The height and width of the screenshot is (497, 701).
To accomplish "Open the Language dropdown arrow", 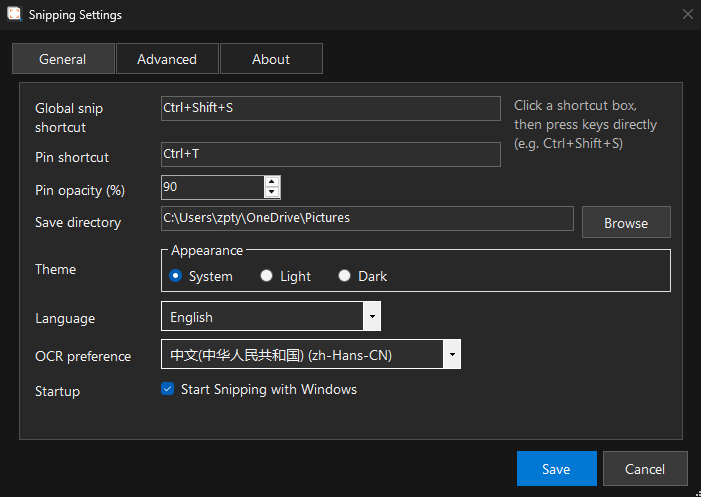I will pos(372,316).
